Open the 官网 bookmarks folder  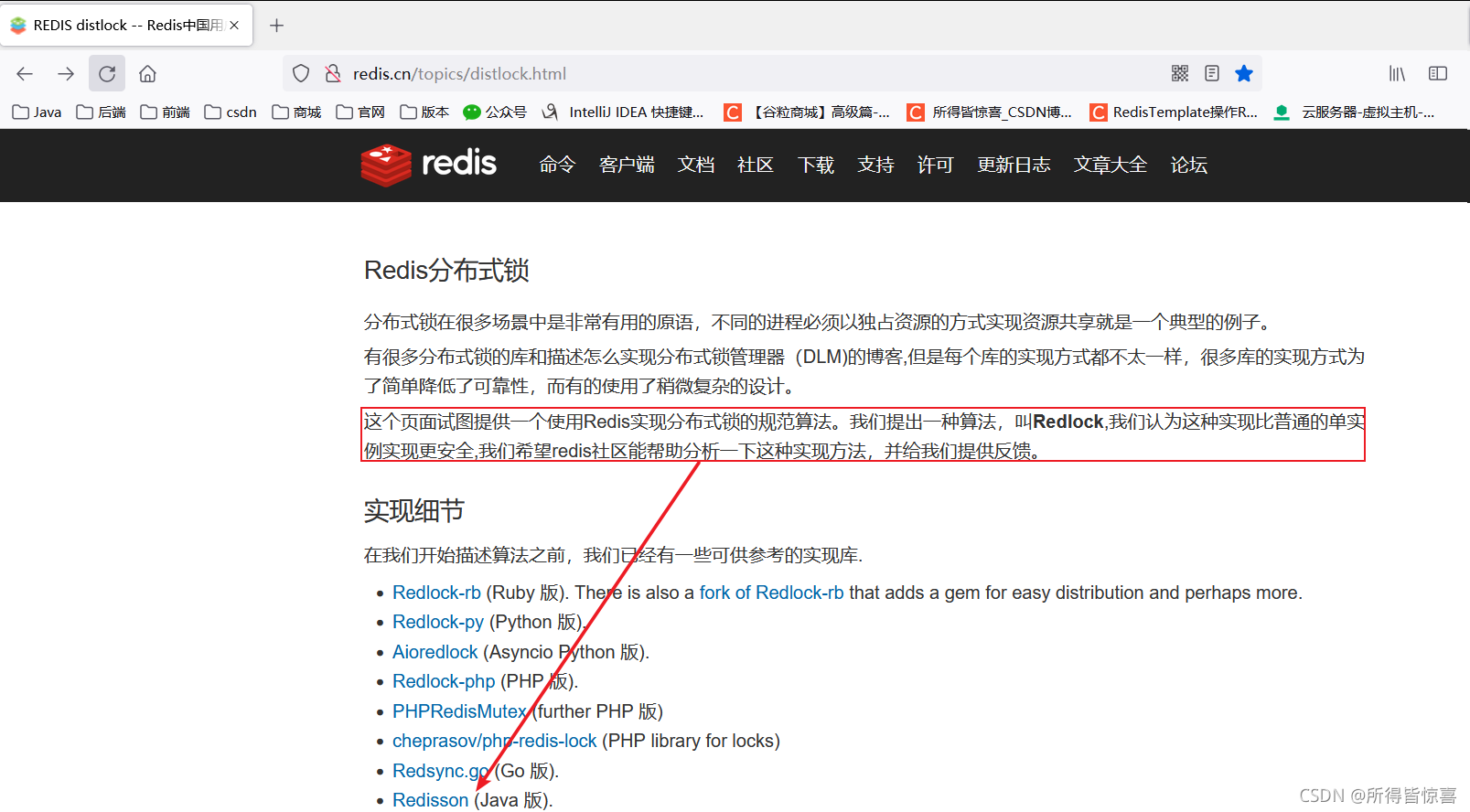pyautogui.click(x=360, y=112)
